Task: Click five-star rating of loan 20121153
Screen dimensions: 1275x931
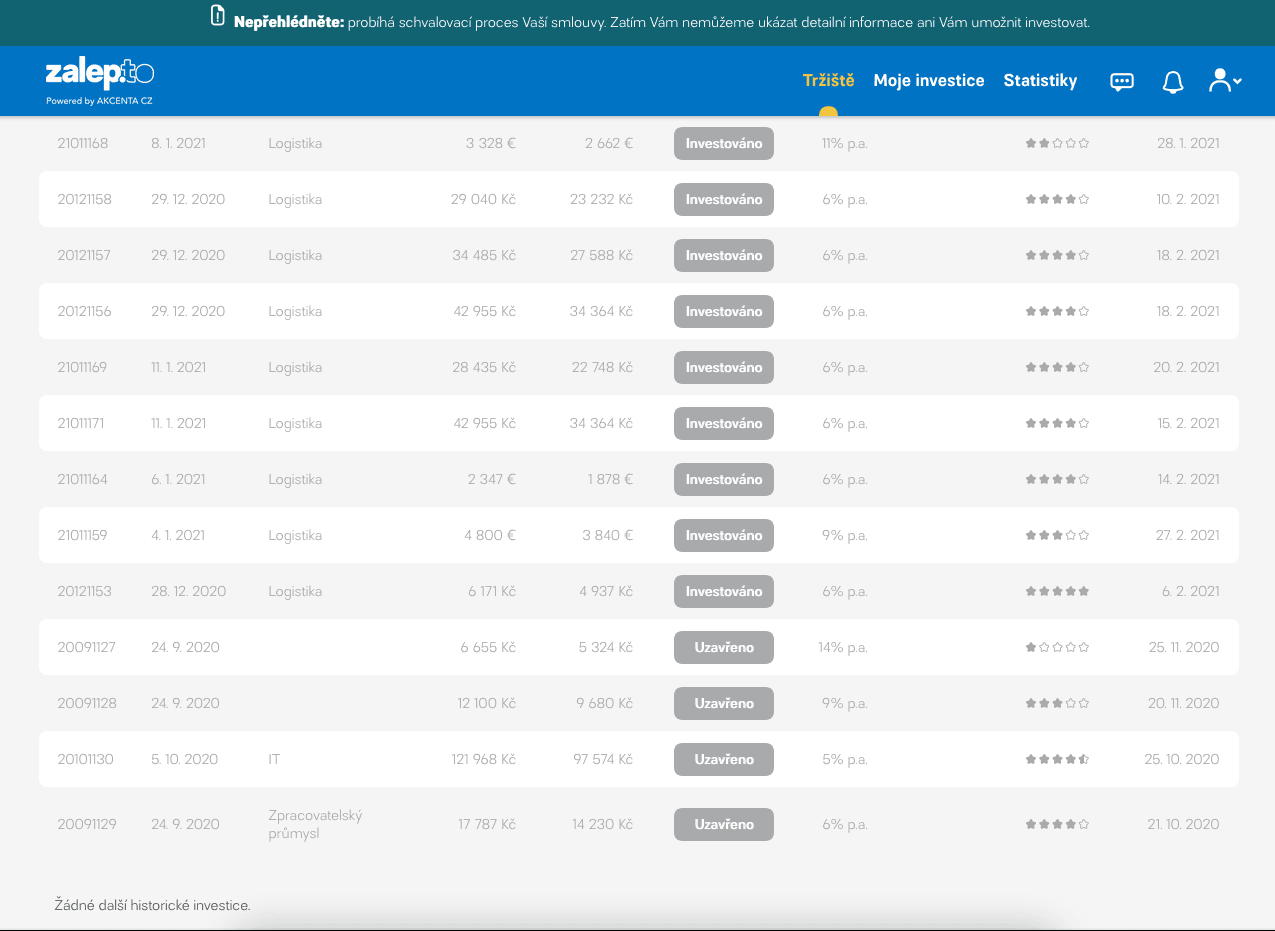Action: coord(1057,591)
